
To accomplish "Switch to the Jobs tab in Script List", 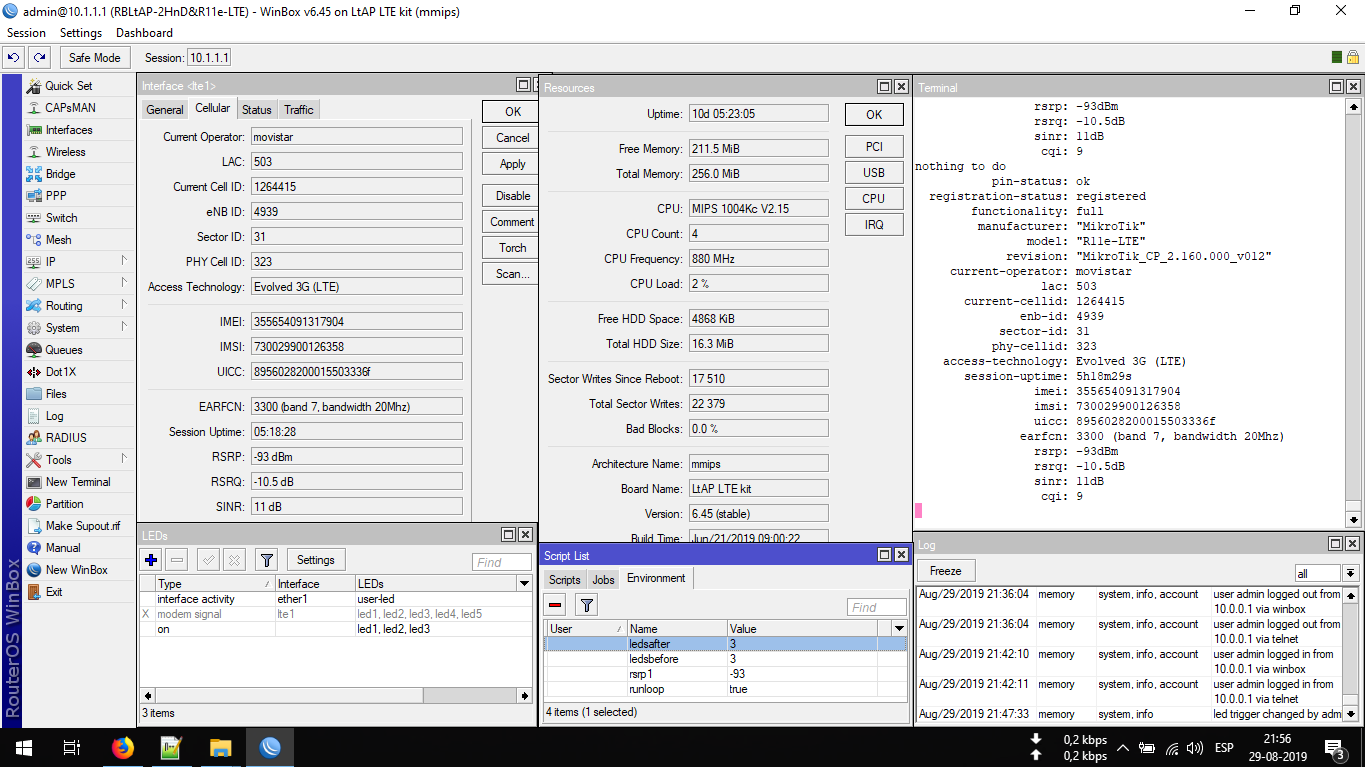I will click(x=603, y=578).
